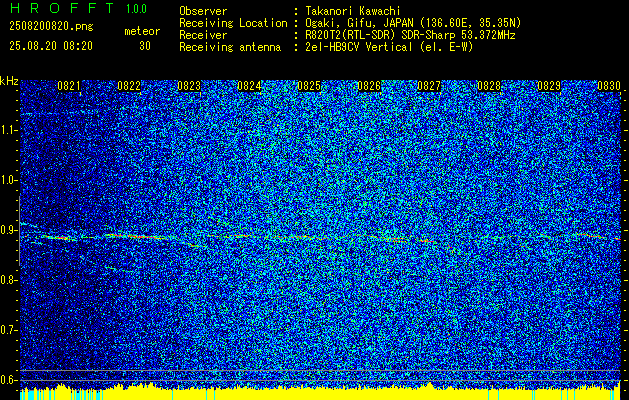Click the 1.0 frequency axis label
Viewport: 629px width, 400px height.
click(x=8, y=181)
